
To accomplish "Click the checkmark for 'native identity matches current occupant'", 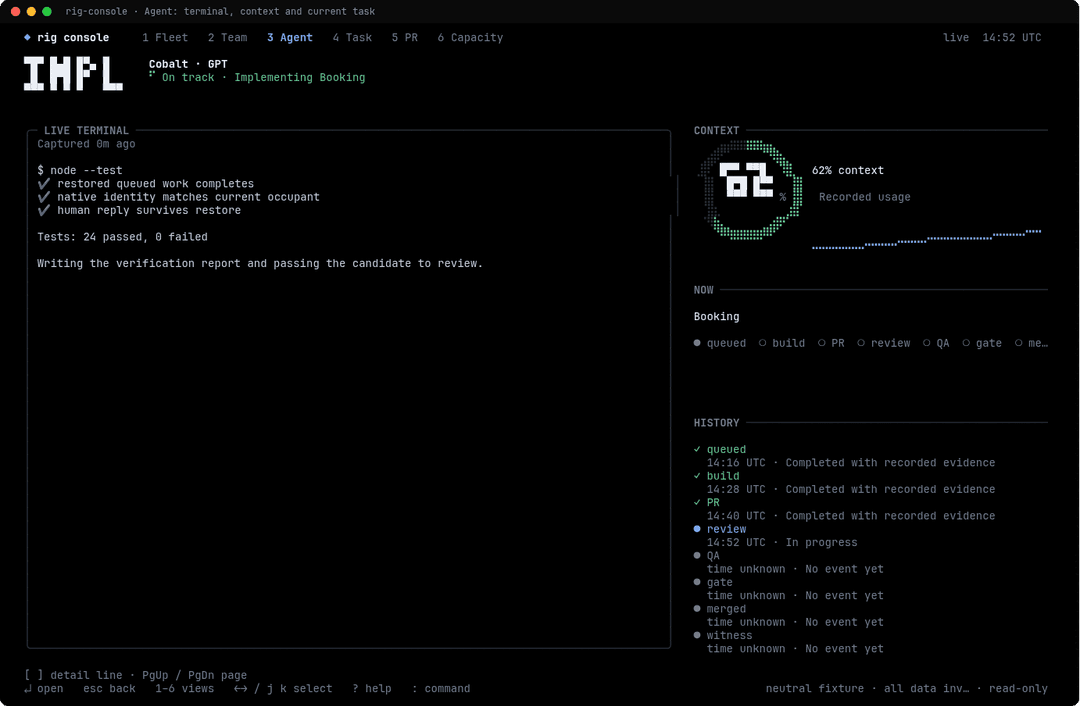I will 44,197.
